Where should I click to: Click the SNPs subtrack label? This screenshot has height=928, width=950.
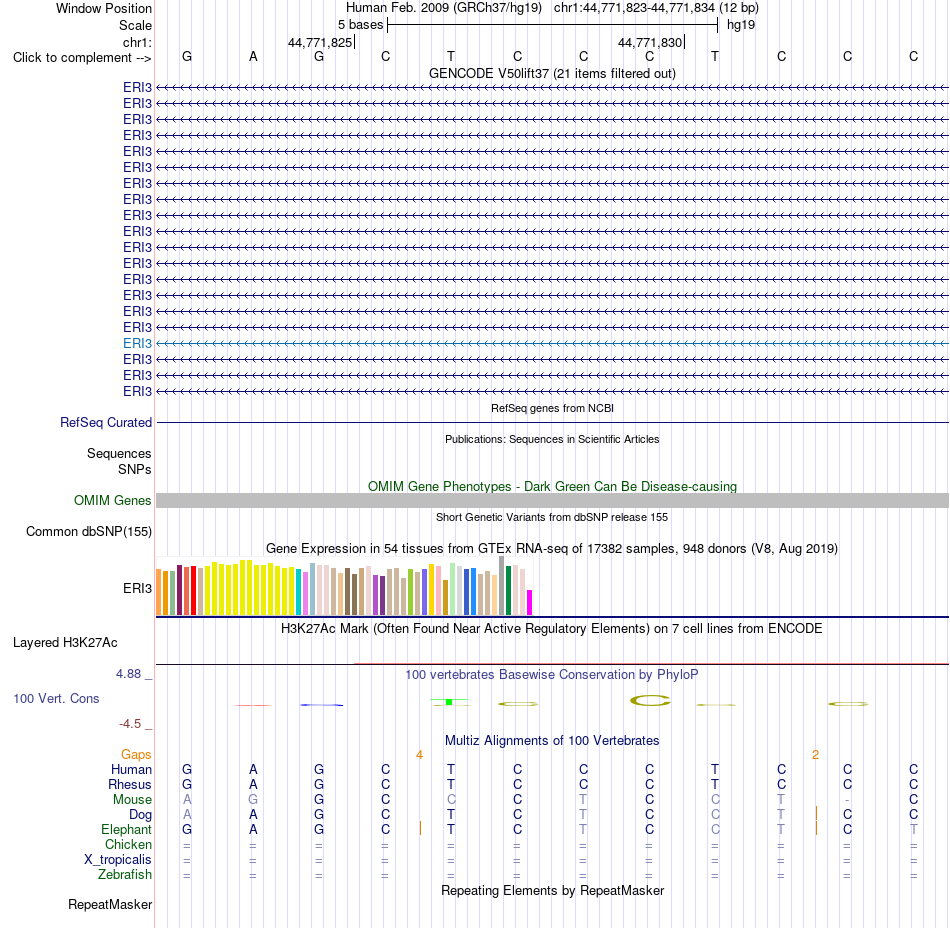[x=135, y=469]
